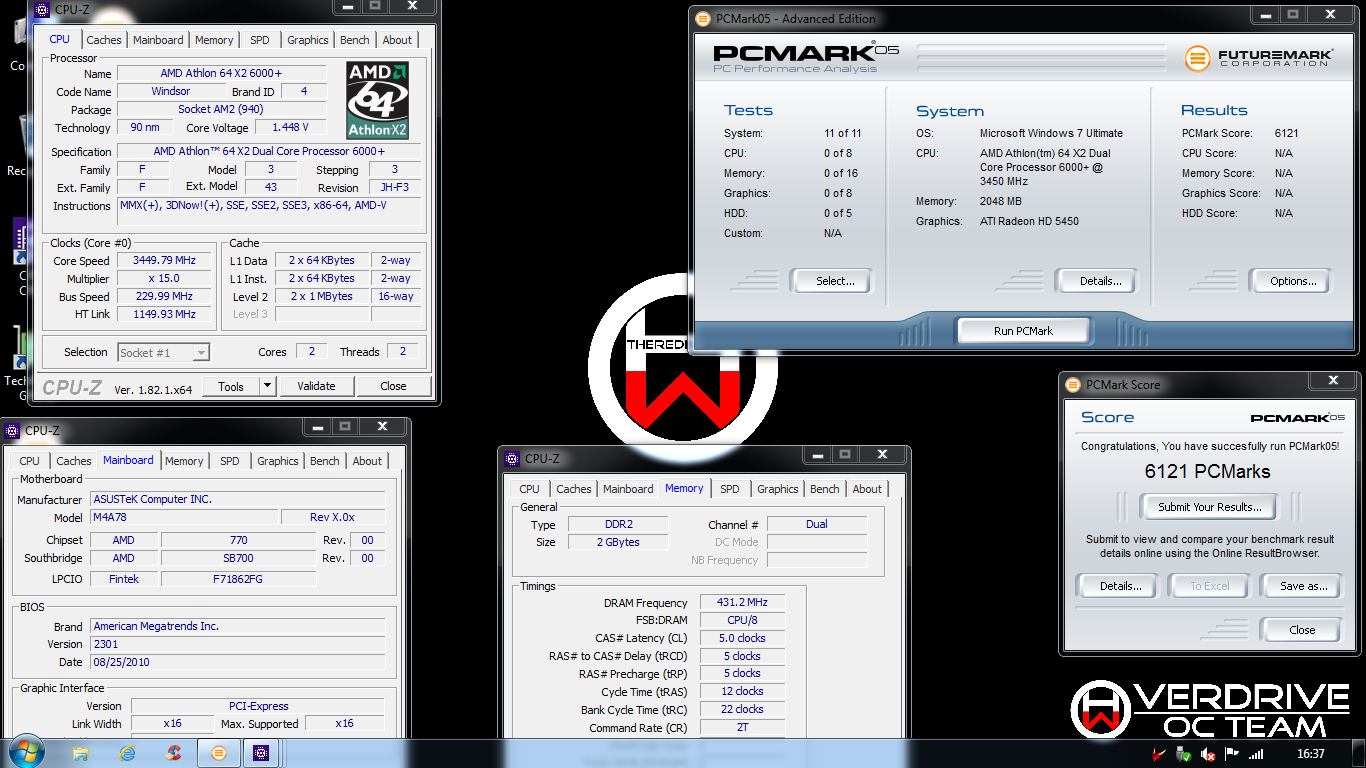This screenshot has width=1366, height=768.
Task: Click the network signal tray icon
Action: [1256, 755]
